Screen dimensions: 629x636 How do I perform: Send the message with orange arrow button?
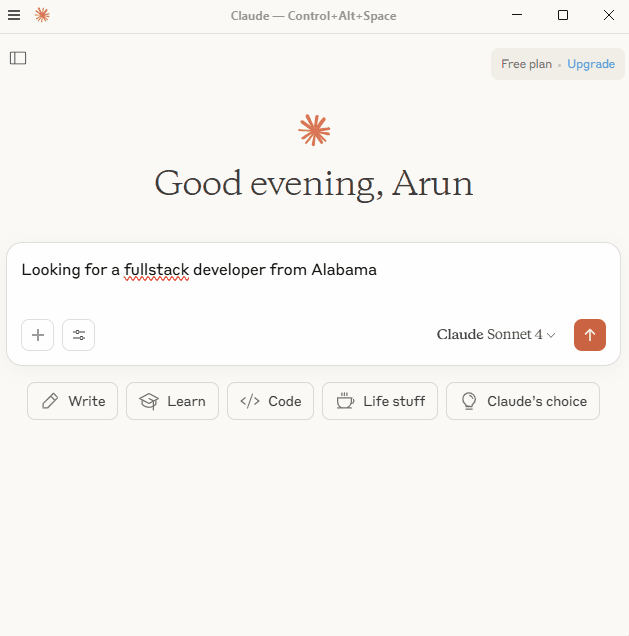point(590,335)
